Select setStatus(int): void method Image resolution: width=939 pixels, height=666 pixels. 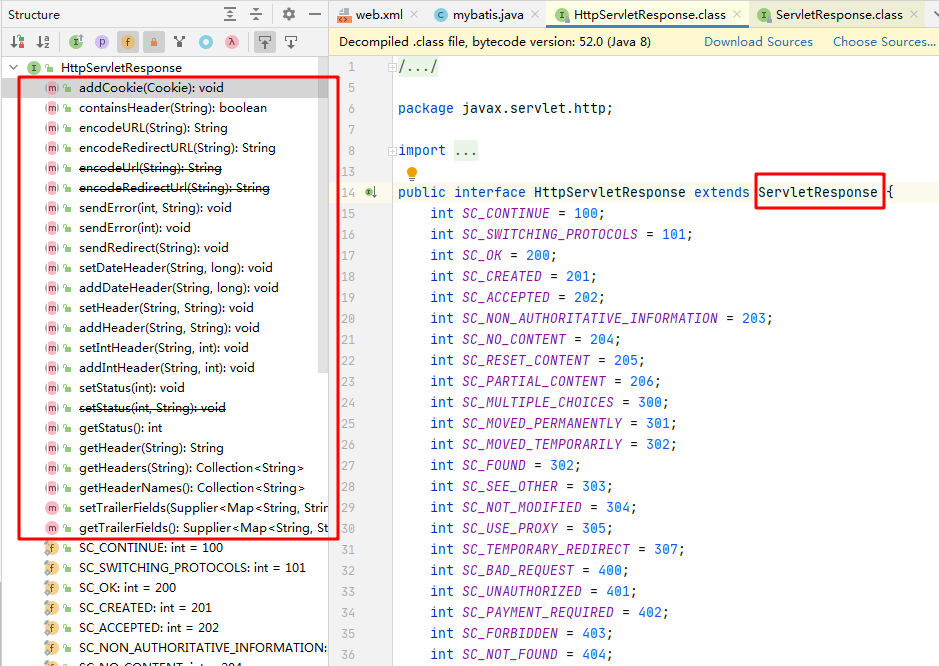pyautogui.click(x=132, y=388)
